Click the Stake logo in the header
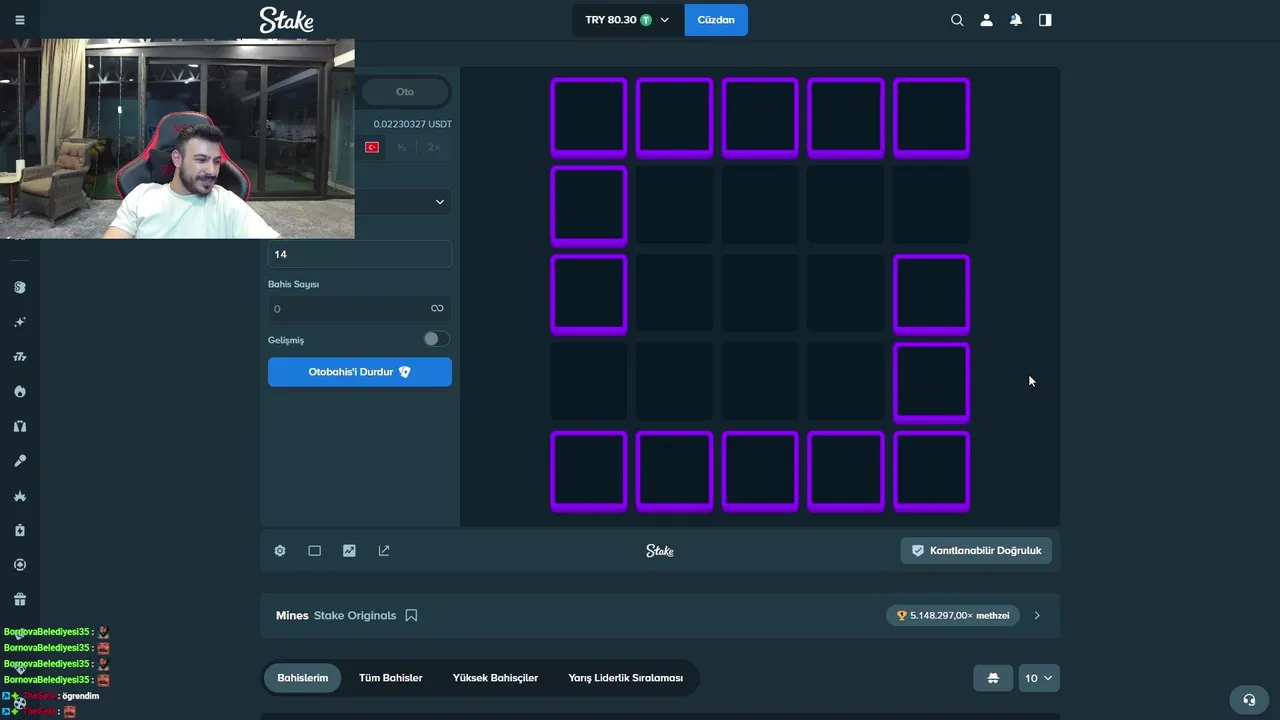This screenshot has width=1280, height=720. [x=286, y=20]
